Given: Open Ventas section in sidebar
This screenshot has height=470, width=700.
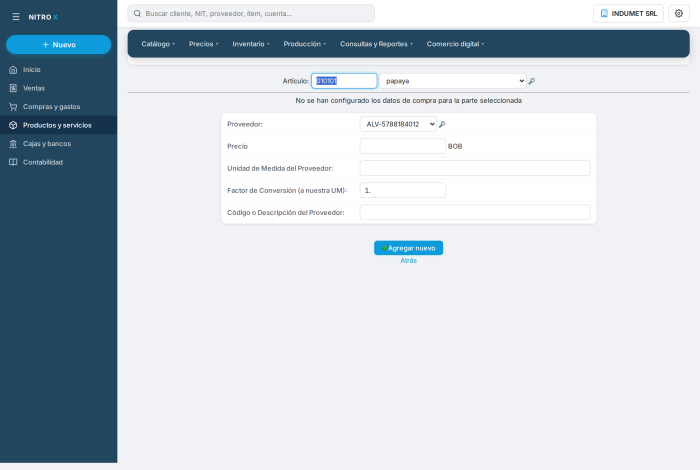Looking at the screenshot, I should tap(58, 88).
